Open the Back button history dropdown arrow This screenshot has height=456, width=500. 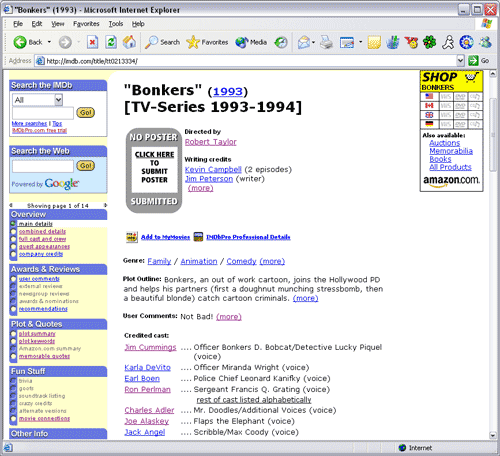click(49, 42)
